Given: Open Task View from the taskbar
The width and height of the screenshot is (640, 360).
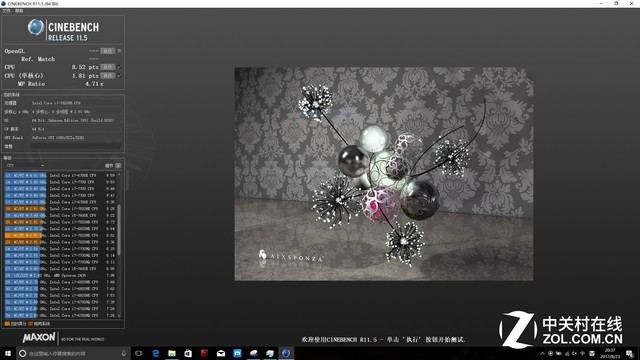Looking at the screenshot, I should pyautogui.click(x=139, y=353).
